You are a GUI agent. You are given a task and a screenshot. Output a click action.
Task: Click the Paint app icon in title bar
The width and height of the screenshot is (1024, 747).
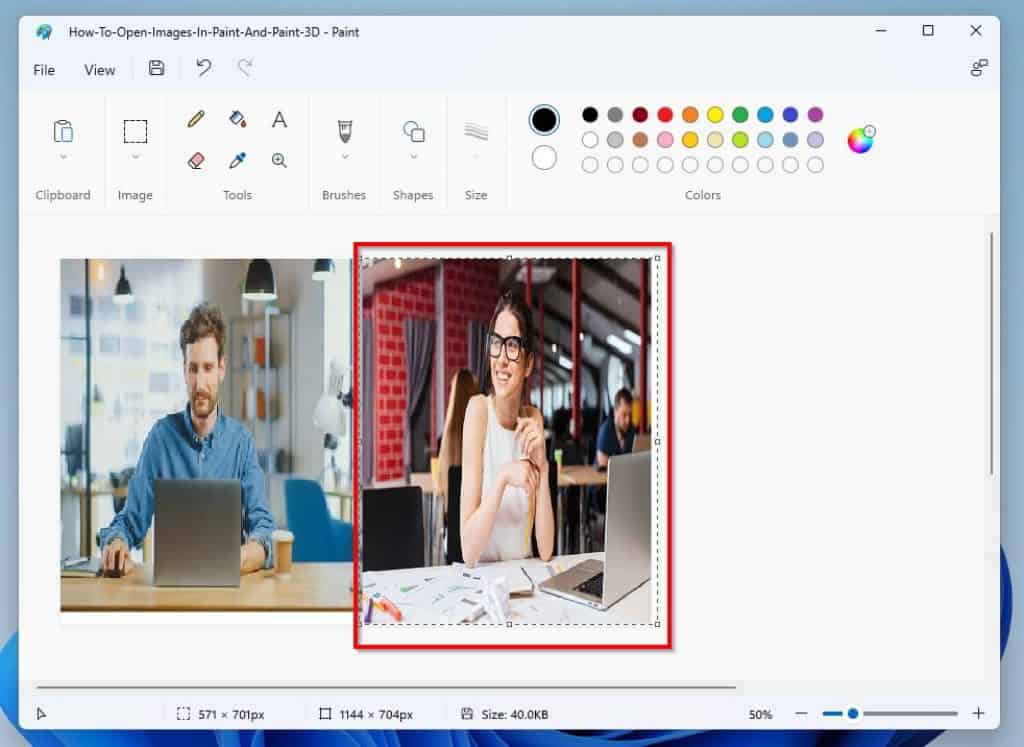[44, 31]
